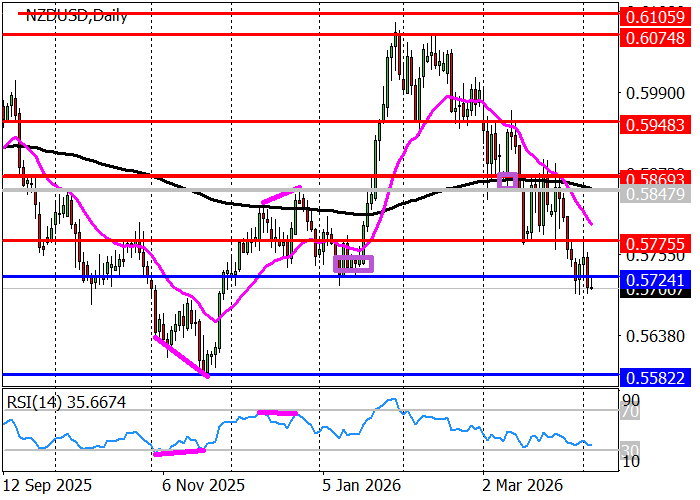700x500 pixels.
Task: Click the 6 Nov 2025 date label
Action: 203,485
